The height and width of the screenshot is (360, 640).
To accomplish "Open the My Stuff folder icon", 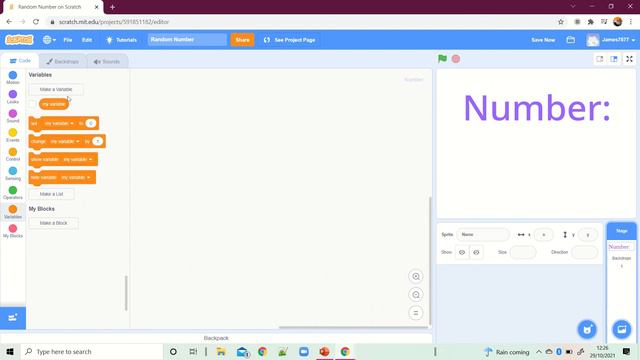I will click(x=571, y=40).
